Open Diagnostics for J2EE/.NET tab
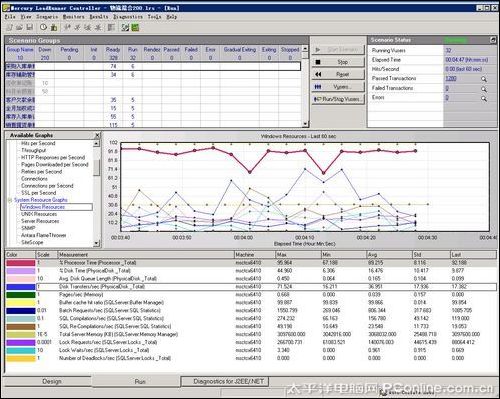The height and width of the screenshot is (399, 500). [225, 382]
